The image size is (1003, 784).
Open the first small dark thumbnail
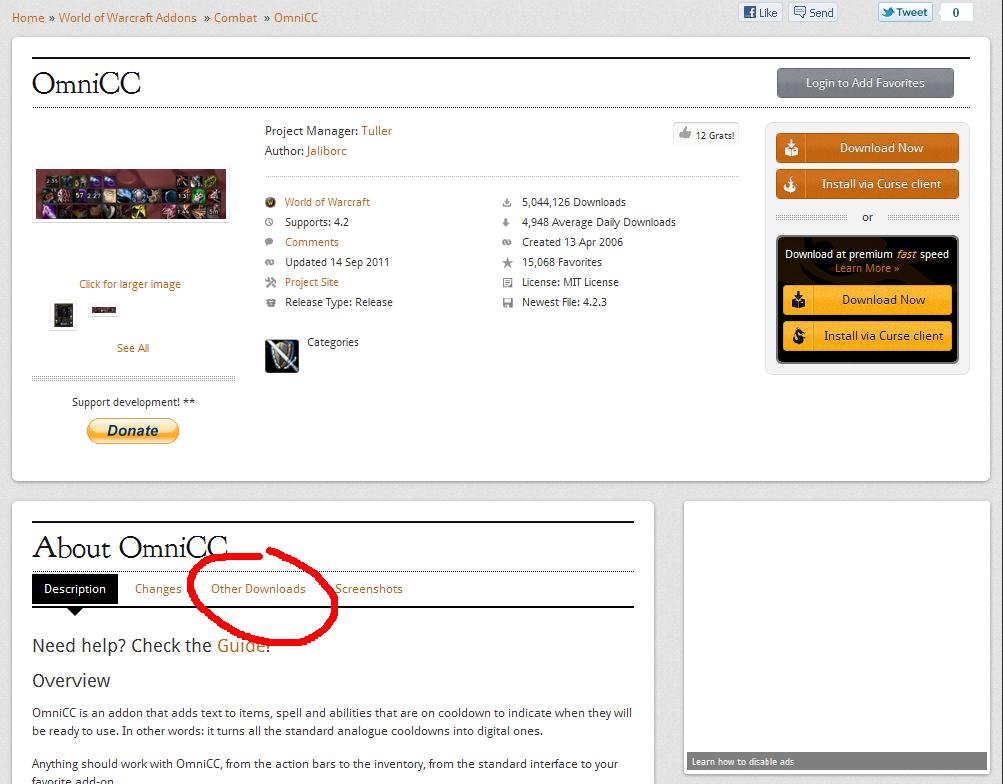point(63,315)
